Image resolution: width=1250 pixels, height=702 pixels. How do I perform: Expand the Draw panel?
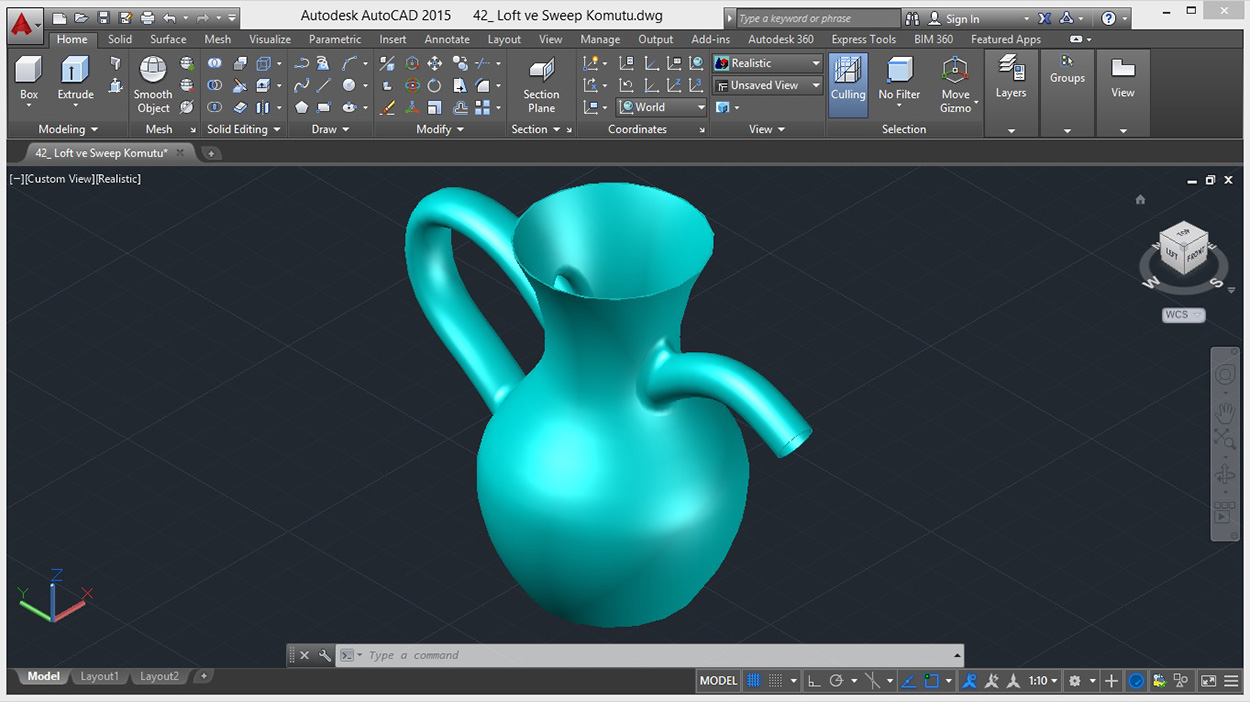(331, 129)
